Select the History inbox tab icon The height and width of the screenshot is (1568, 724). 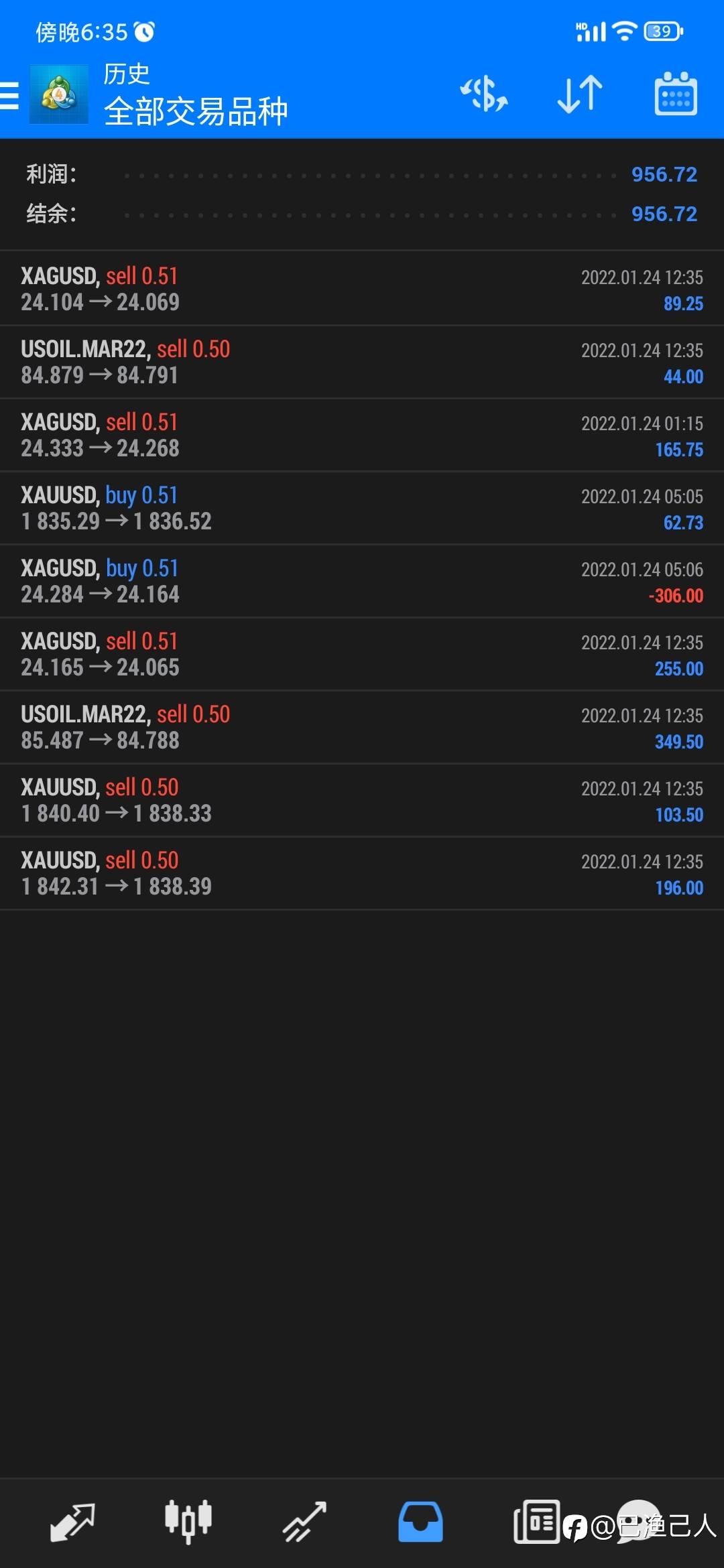[x=420, y=1521]
